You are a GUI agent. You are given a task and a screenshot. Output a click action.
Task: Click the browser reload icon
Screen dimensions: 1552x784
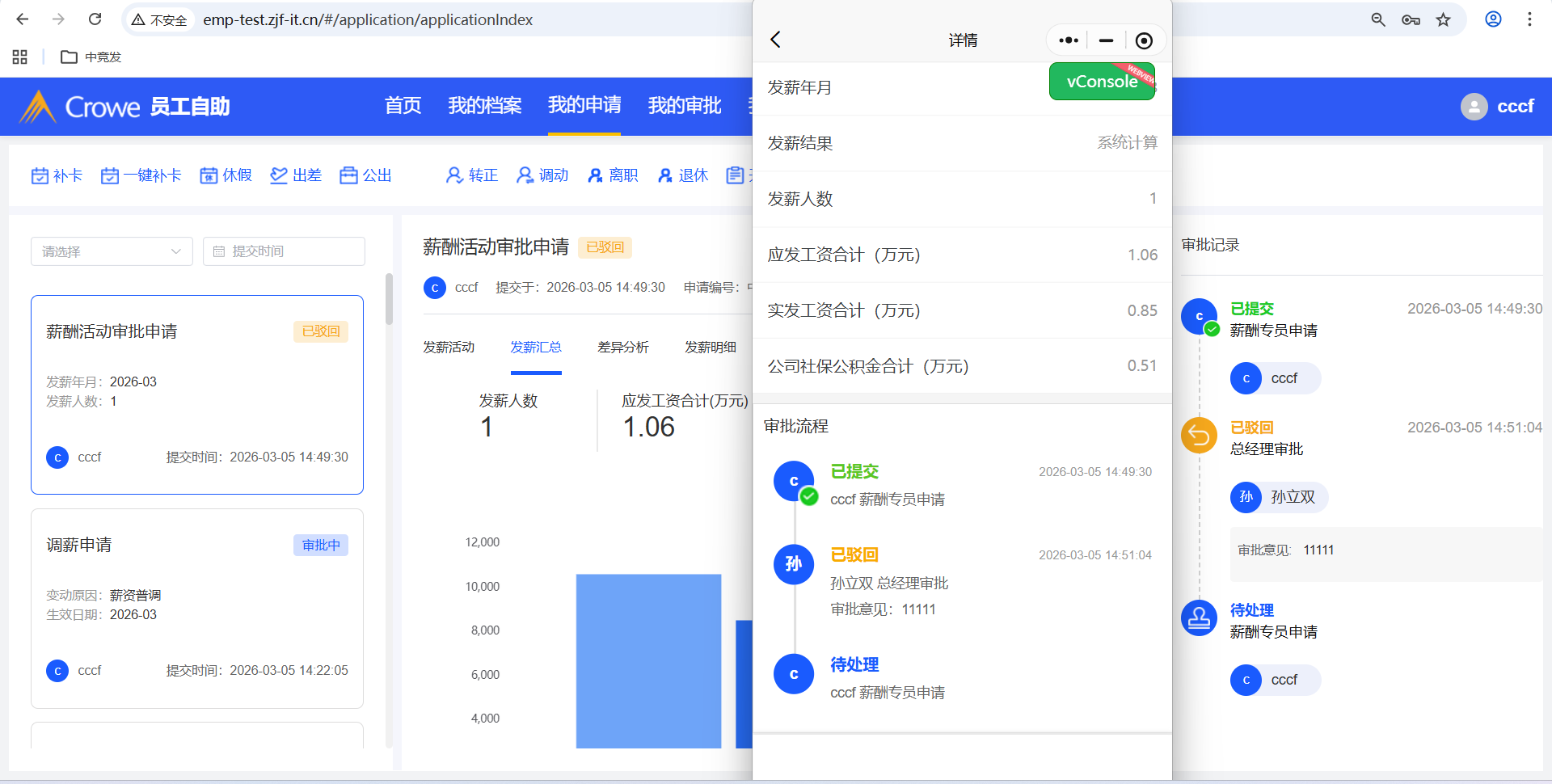95,19
